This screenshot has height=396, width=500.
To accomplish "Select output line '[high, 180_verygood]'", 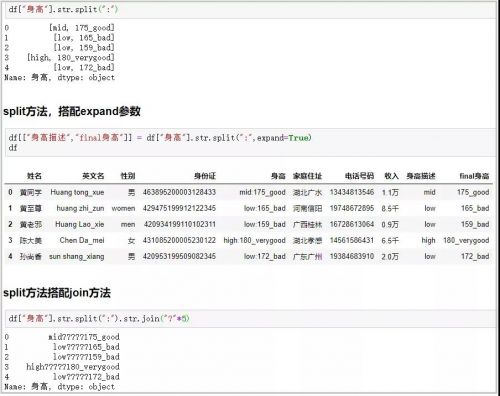I will click(71, 58).
